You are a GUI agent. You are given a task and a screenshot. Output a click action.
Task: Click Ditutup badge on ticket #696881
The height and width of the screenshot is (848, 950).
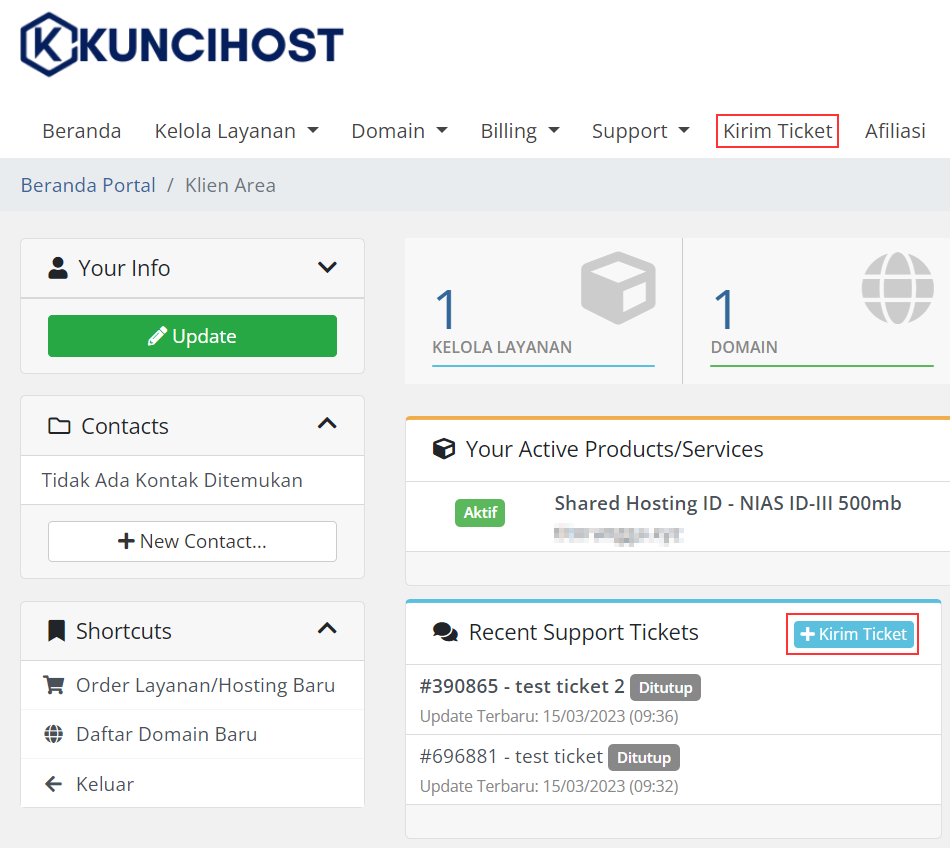643,757
